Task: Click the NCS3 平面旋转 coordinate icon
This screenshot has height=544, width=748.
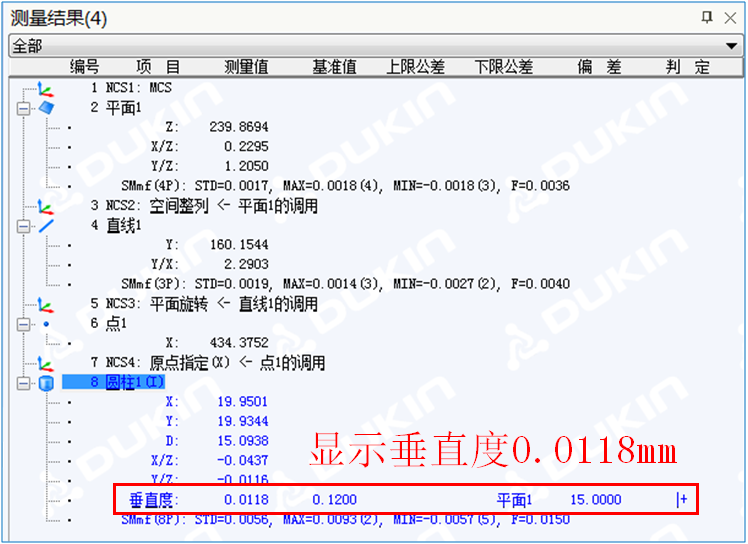Action: (45, 304)
